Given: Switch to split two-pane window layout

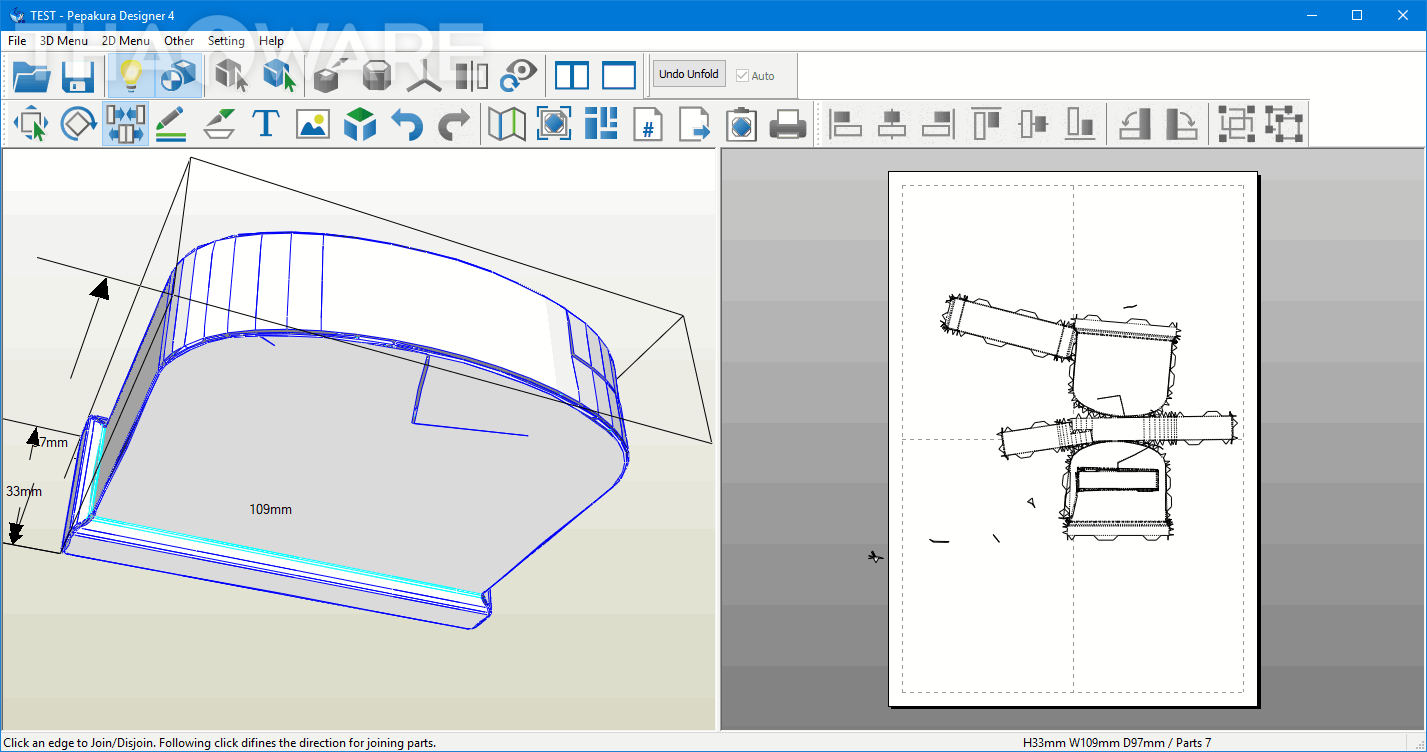Looking at the screenshot, I should coord(572,76).
